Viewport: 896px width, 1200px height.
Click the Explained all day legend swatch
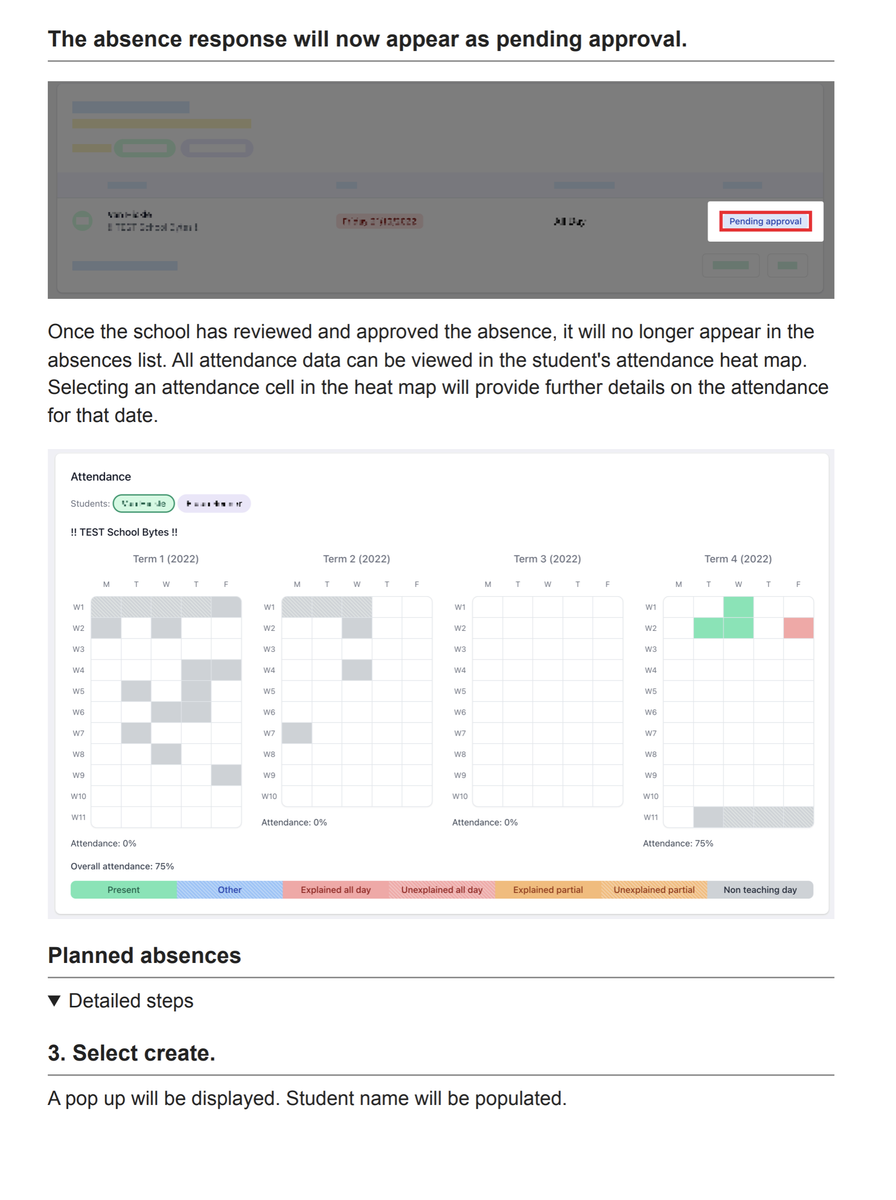[336, 890]
